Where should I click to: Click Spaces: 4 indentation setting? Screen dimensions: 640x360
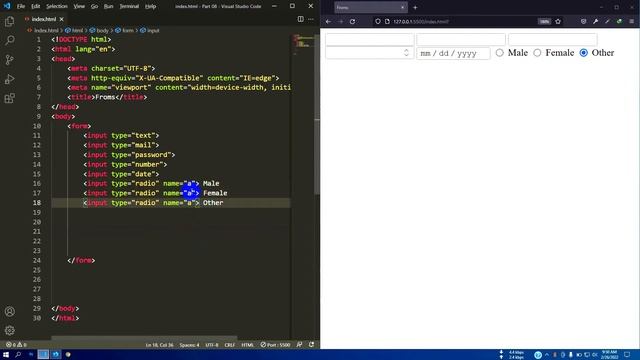click(x=189, y=345)
